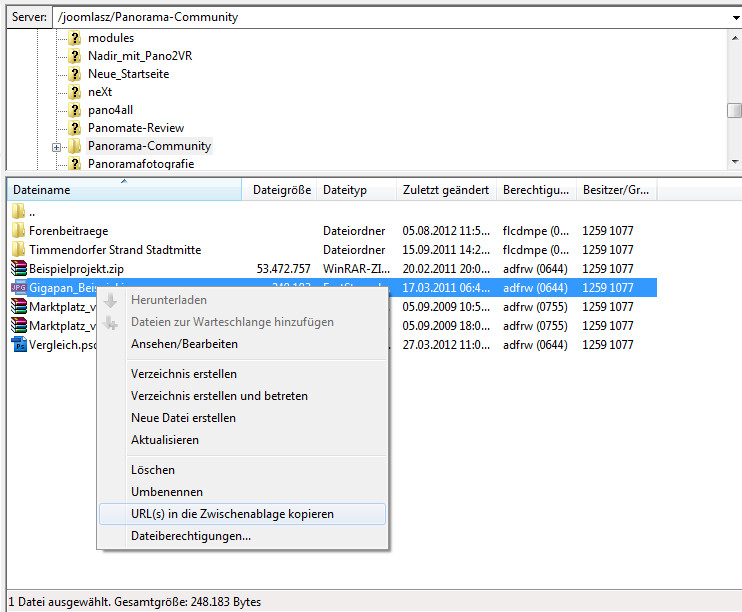Screen dimensions: 742x612
Task: Select "Löschen" in the context menu
Action: [x=153, y=470]
